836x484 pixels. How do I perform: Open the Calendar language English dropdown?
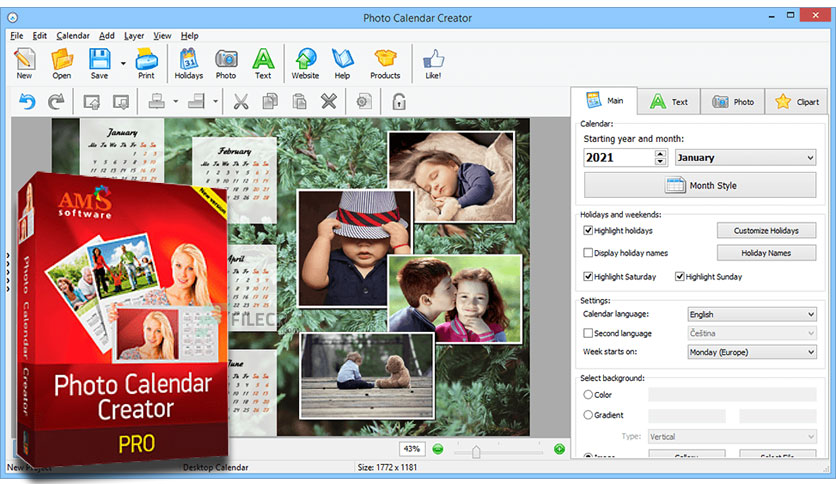click(x=752, y=314)
